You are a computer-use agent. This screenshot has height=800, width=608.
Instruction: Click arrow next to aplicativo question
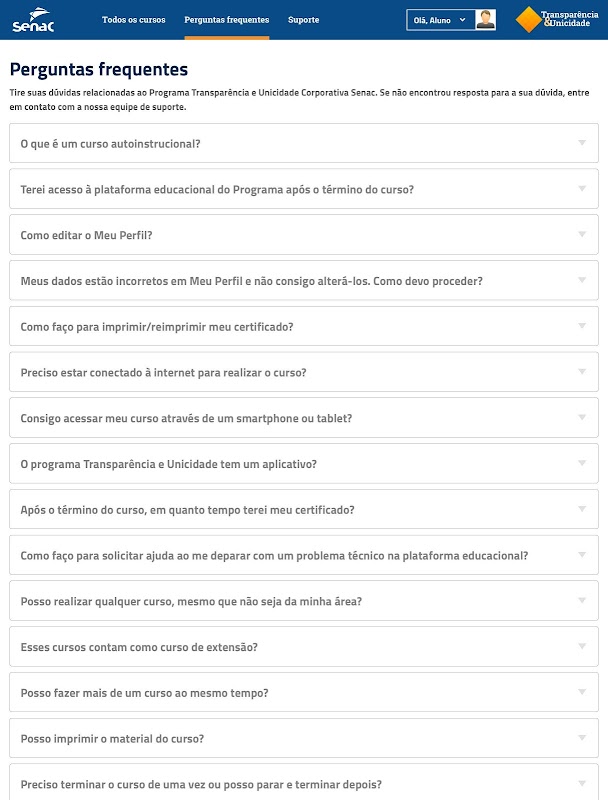click(582, 463)
